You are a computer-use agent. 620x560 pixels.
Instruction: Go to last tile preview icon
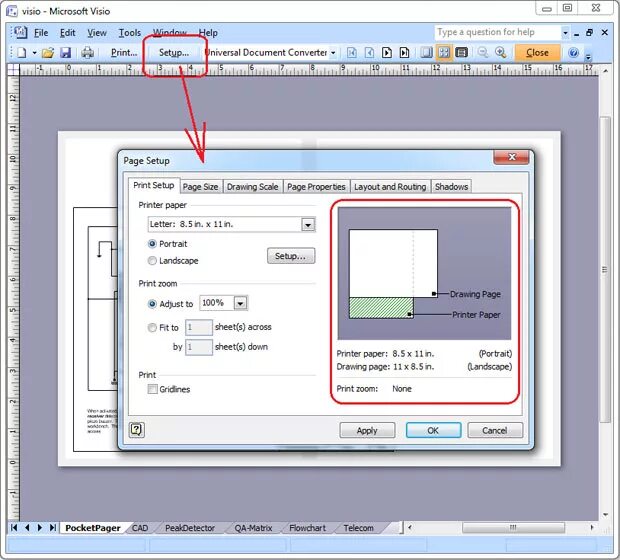404,53
